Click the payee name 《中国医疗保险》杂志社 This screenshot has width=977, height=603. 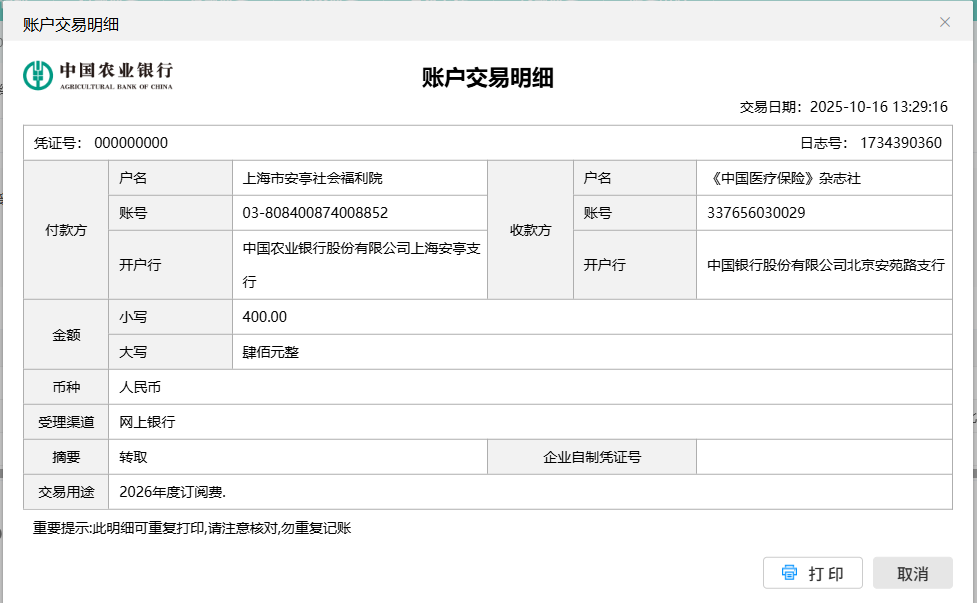[x=784, y=178]
